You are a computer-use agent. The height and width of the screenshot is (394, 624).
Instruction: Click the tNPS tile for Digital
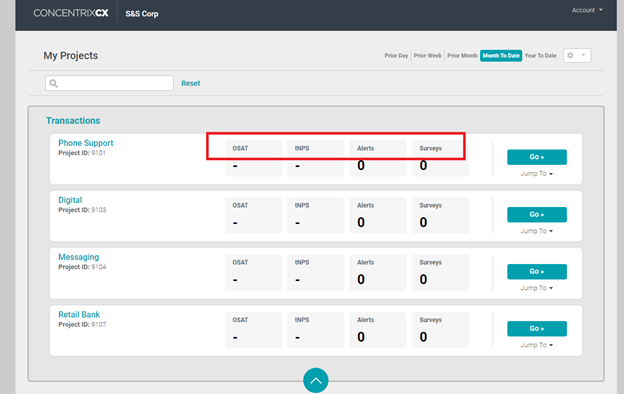[x=316, y=215]
